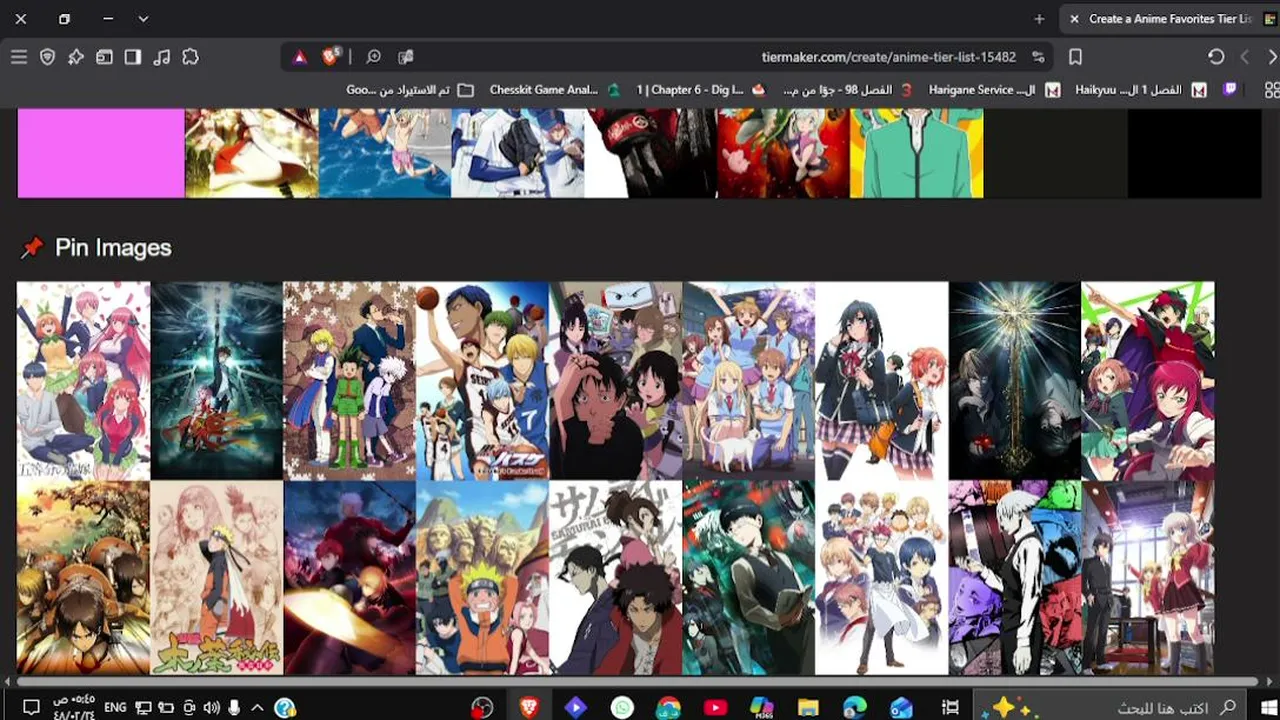Open the zoom magnifier in address bar
Image resolution: width=1280 pixels, height=720 pixels.
pos(373,57)
